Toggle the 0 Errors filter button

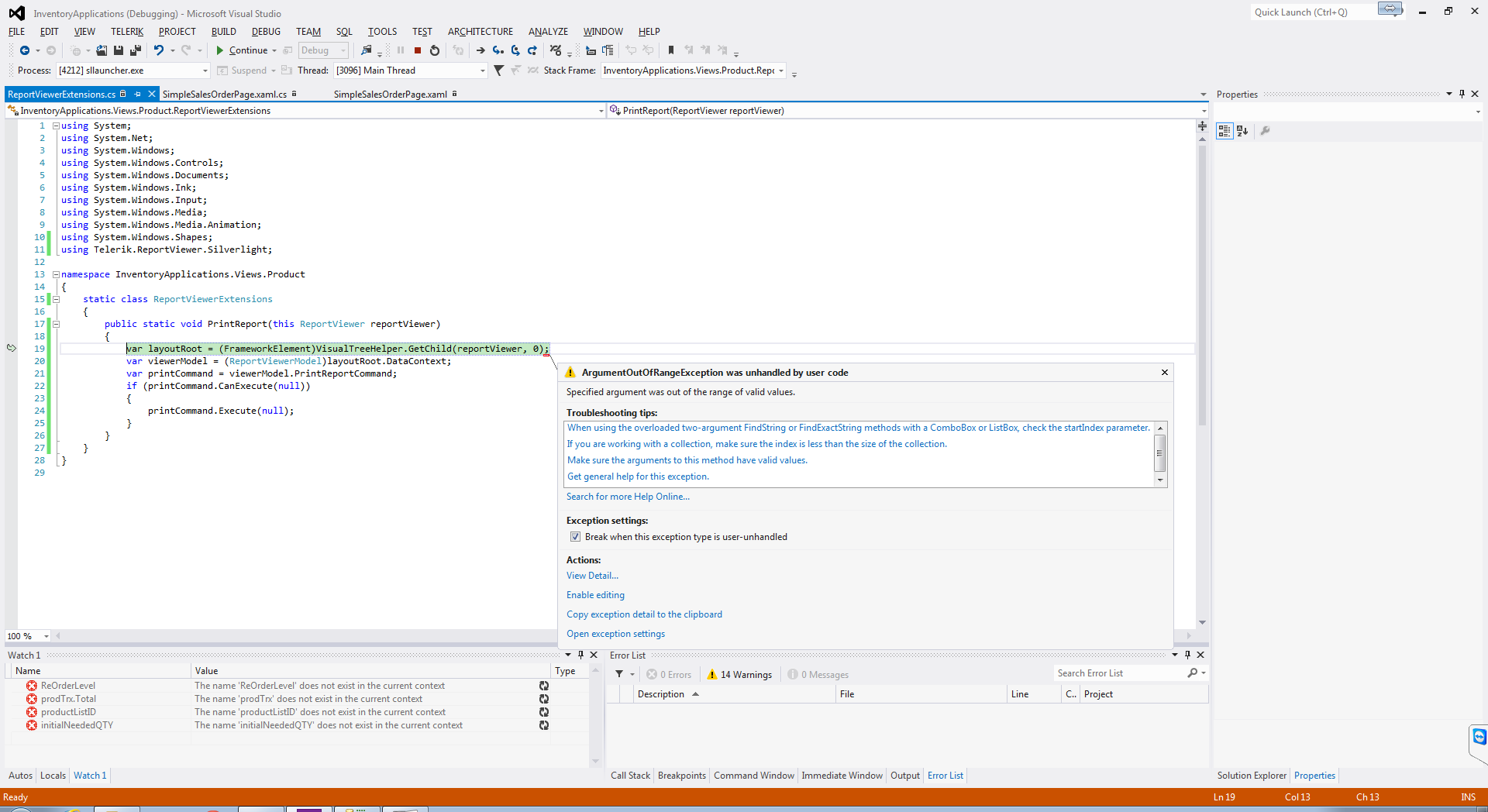click(x=669, y=675)
